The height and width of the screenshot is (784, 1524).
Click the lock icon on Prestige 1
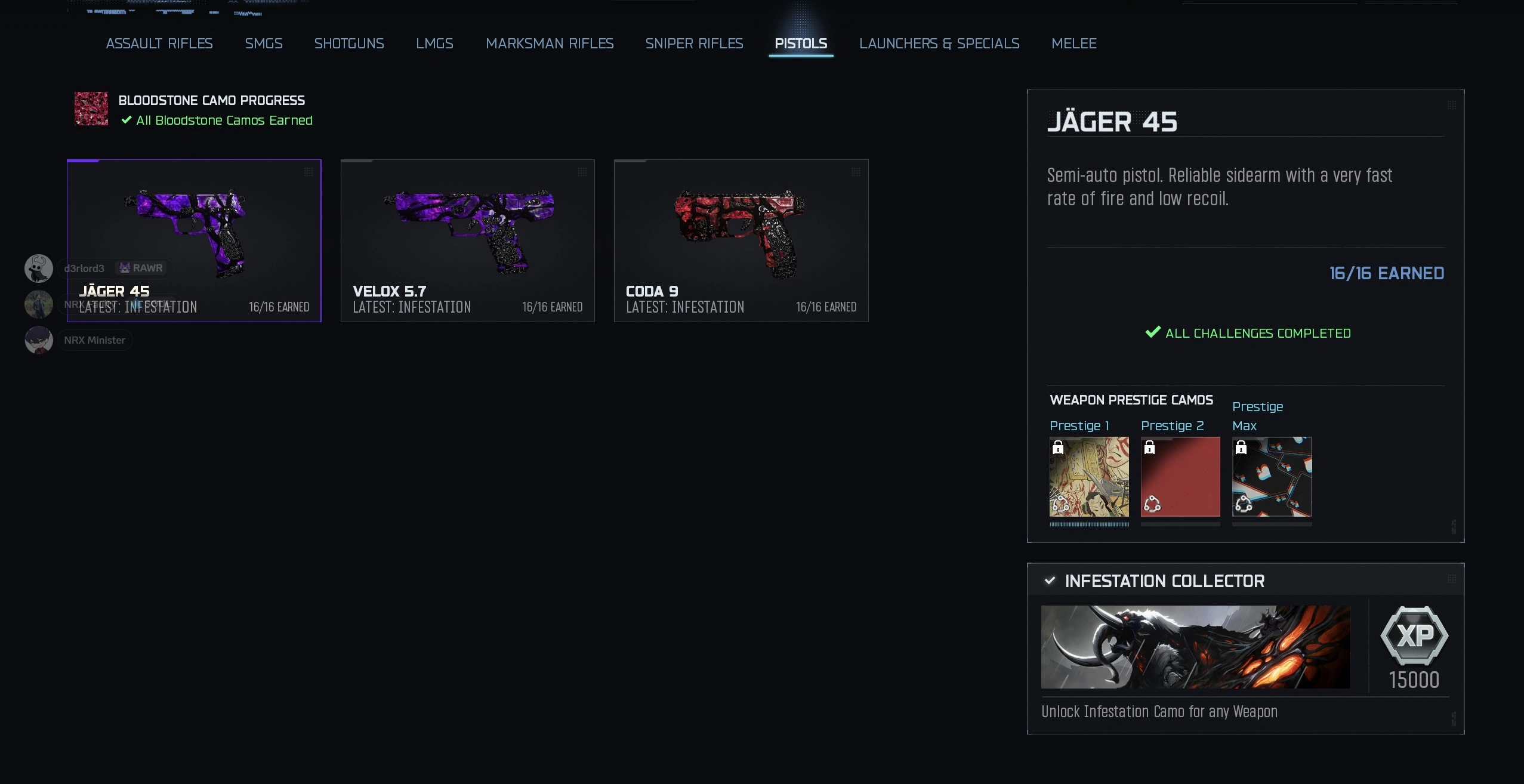[x=1058, y=447]
